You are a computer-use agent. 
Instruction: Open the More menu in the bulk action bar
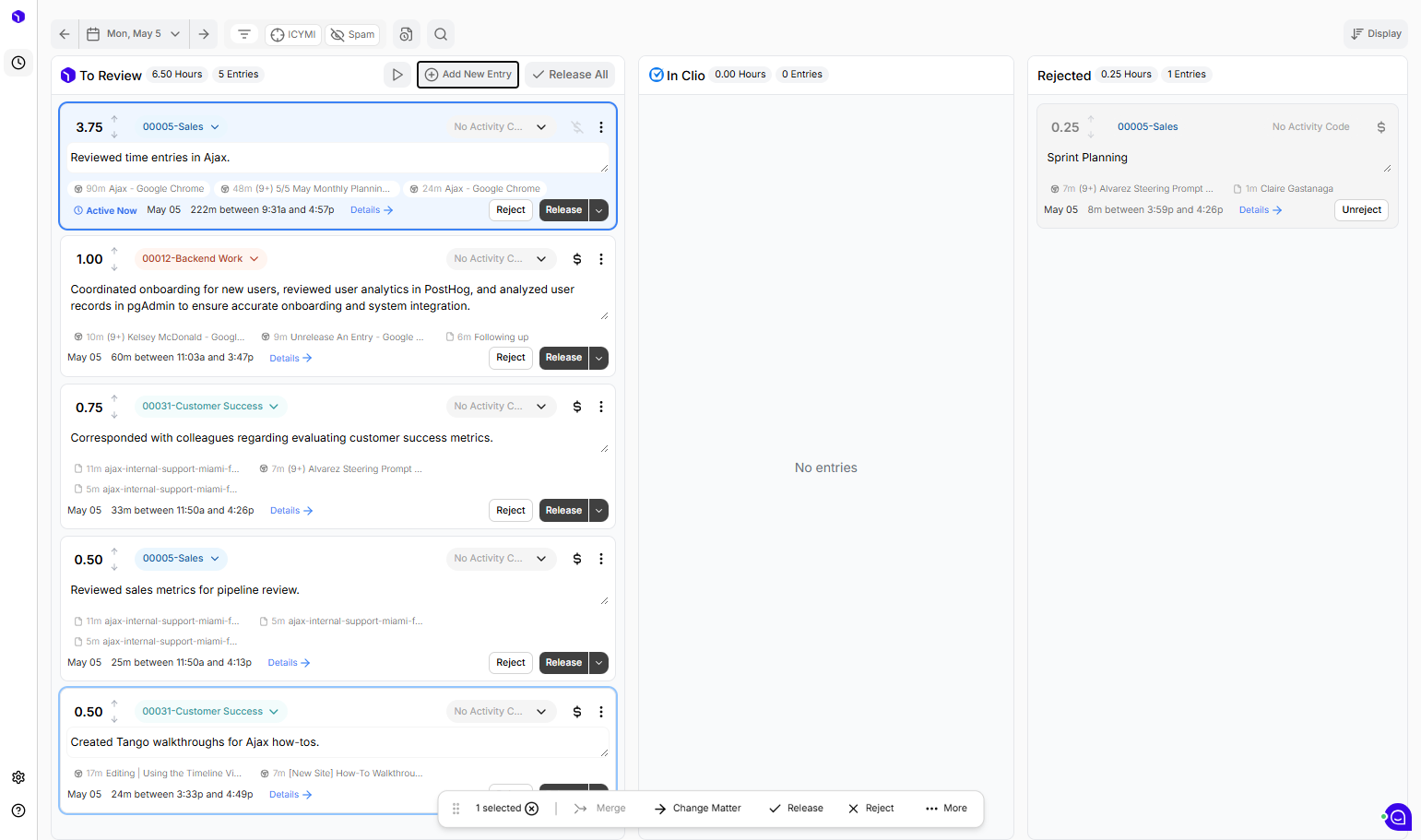point(946,809)
